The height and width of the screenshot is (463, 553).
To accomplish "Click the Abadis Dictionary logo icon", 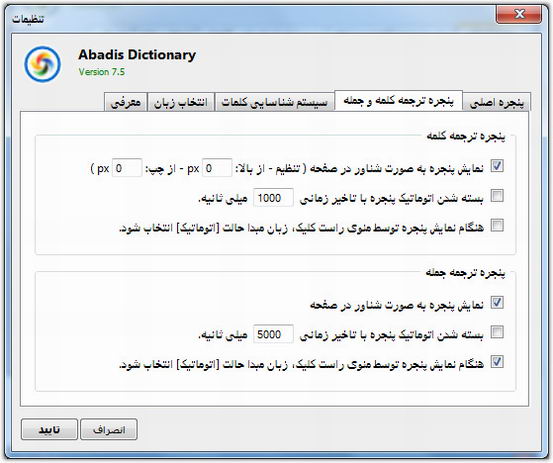I will (x=42, y=65).
